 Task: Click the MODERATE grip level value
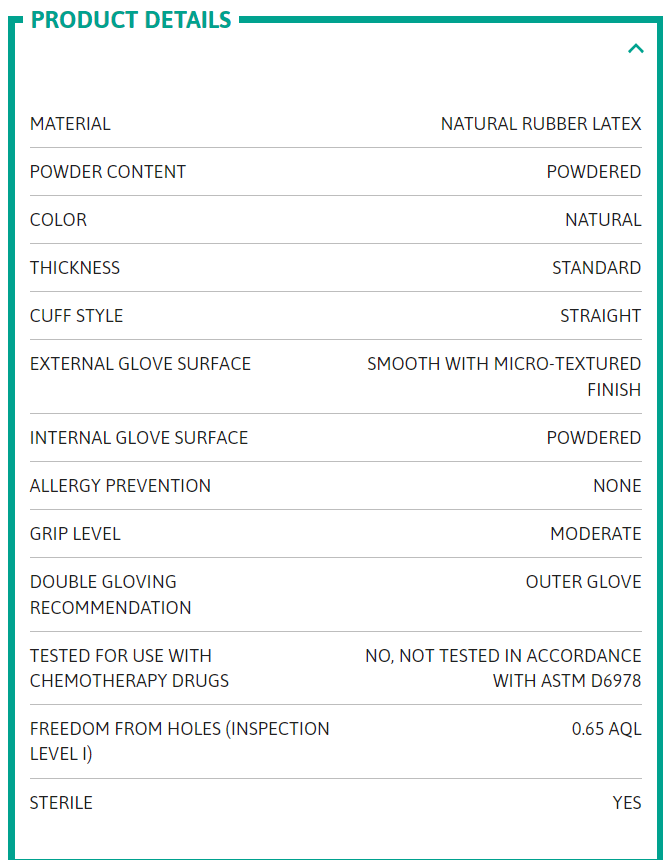596,534
